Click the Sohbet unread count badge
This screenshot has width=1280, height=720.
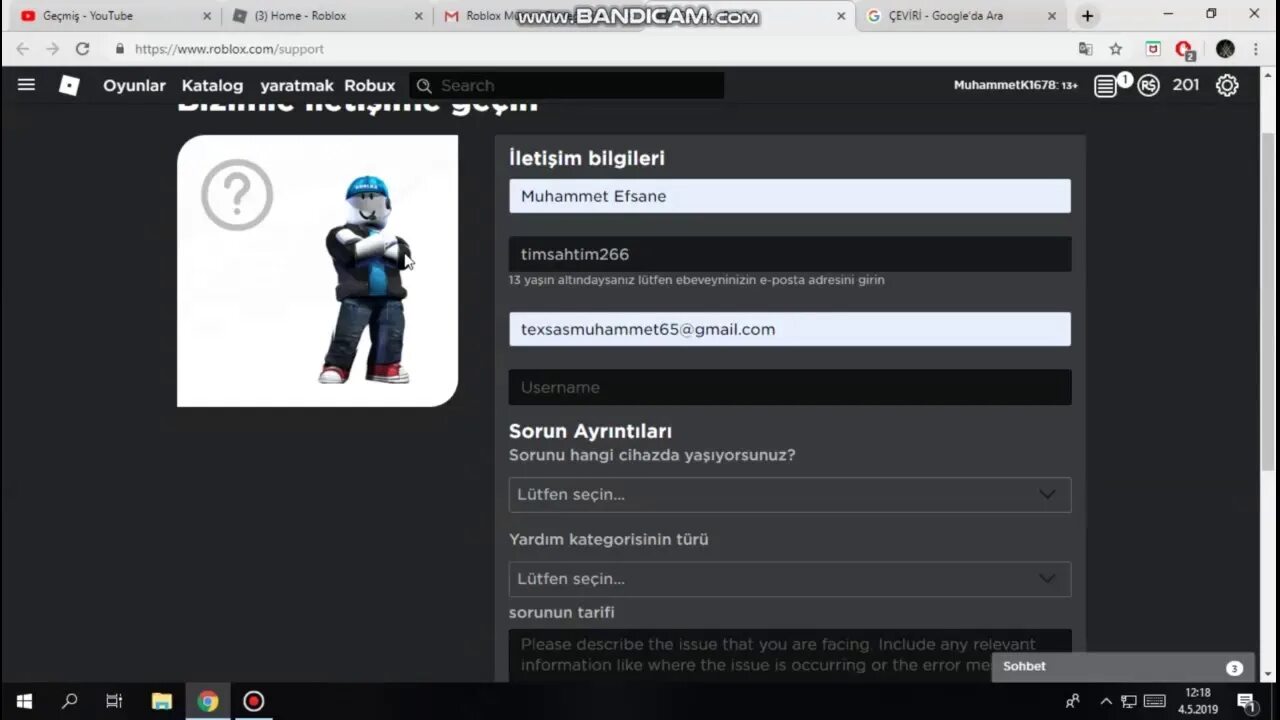pyautogui.click(x=1234, y=668)
